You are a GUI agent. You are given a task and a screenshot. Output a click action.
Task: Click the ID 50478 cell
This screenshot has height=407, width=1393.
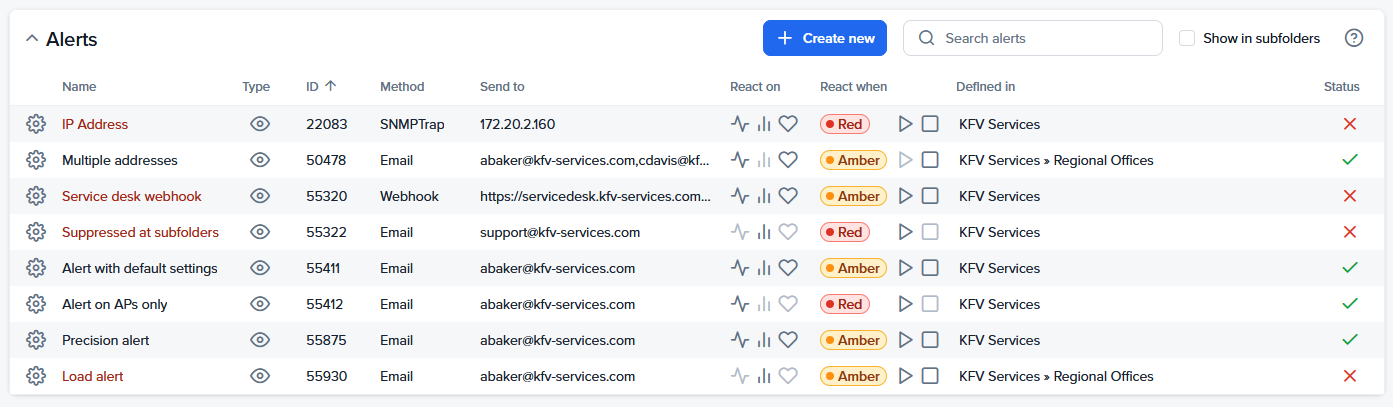click(326, 160)
